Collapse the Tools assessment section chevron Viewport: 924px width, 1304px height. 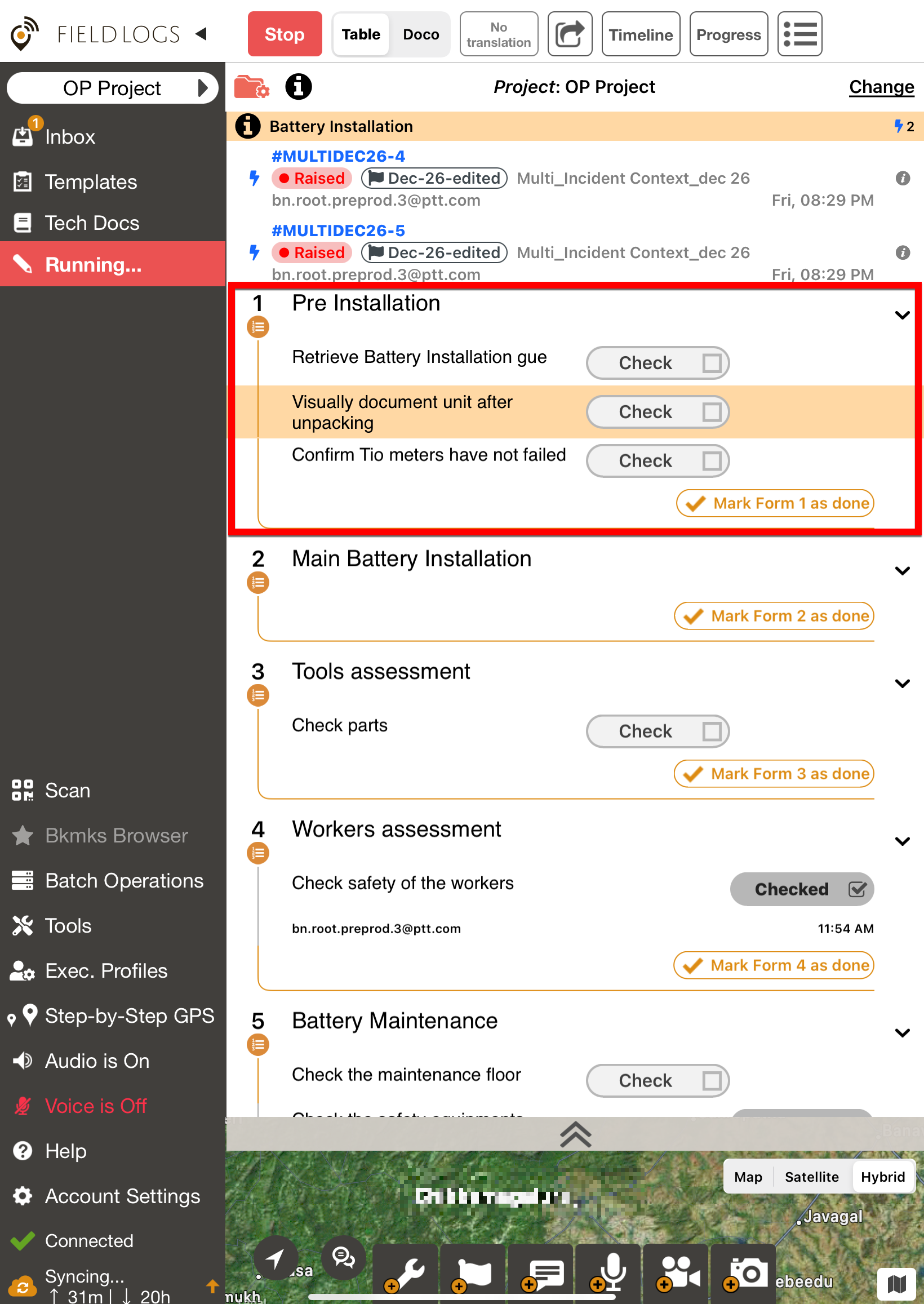[x=902, y=683]
